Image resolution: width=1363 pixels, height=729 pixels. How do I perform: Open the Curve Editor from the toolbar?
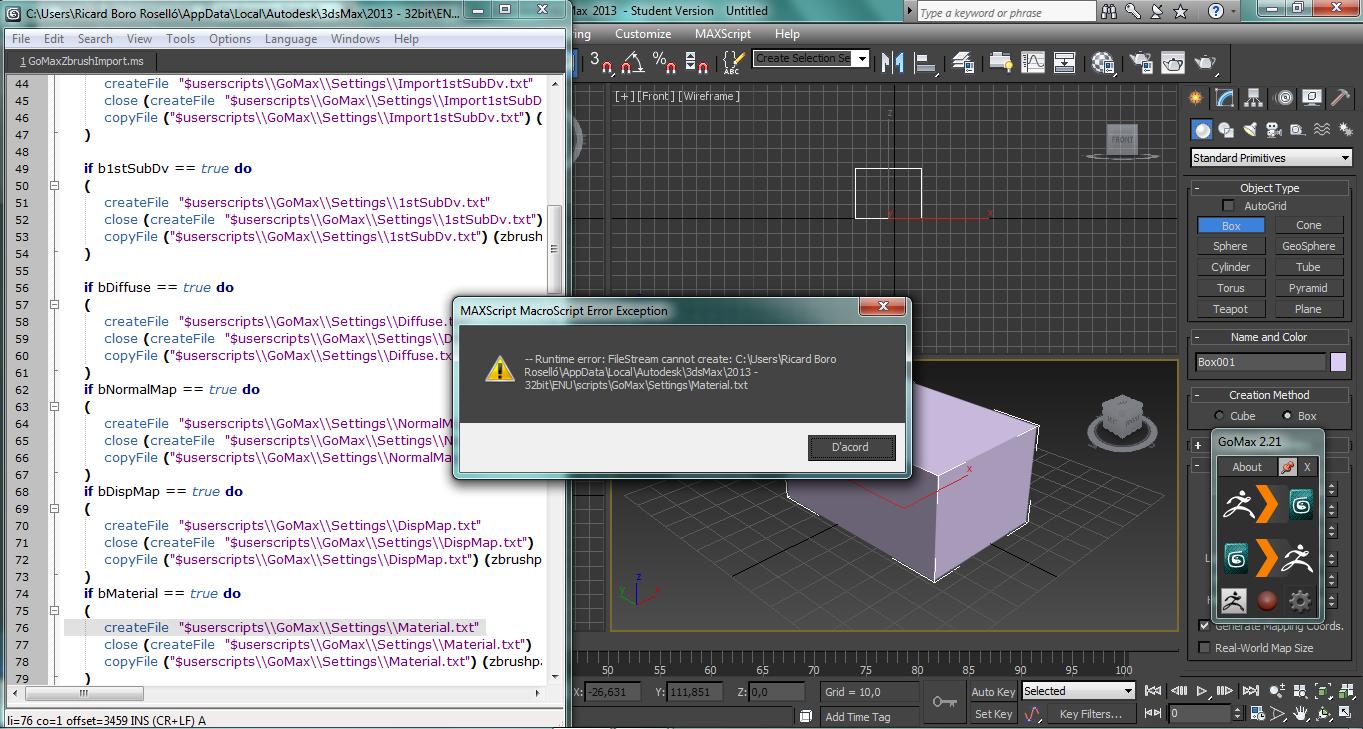coord(1032,62)
